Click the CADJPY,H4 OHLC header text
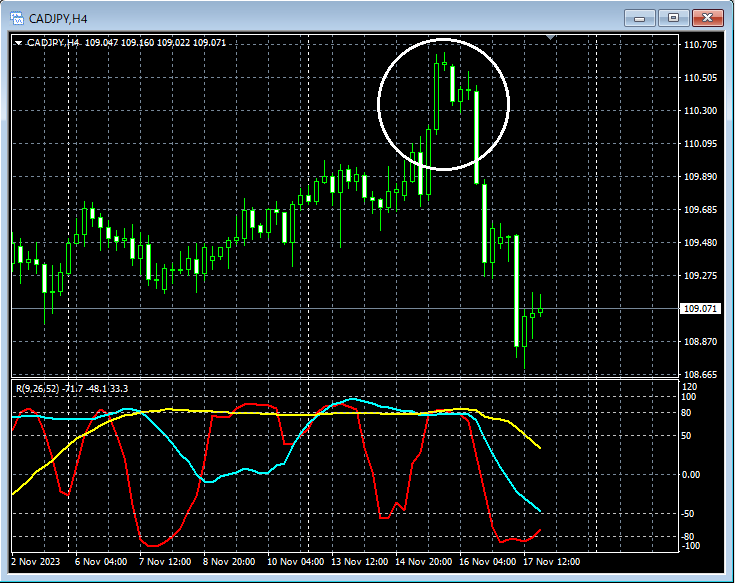736x583 pixels. tap(126, 43)
